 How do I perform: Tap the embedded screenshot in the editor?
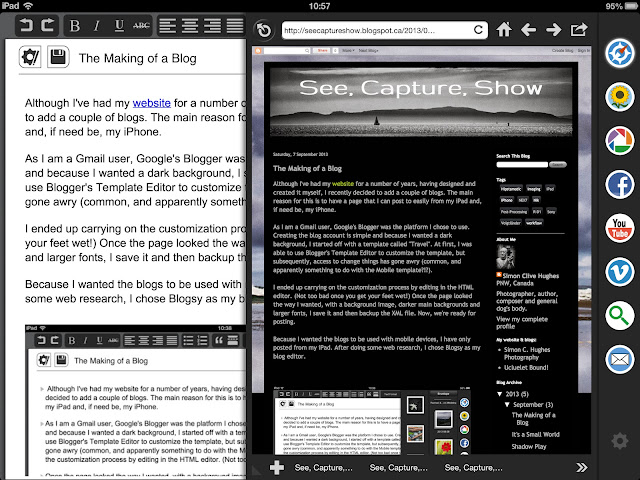[136, 400]
